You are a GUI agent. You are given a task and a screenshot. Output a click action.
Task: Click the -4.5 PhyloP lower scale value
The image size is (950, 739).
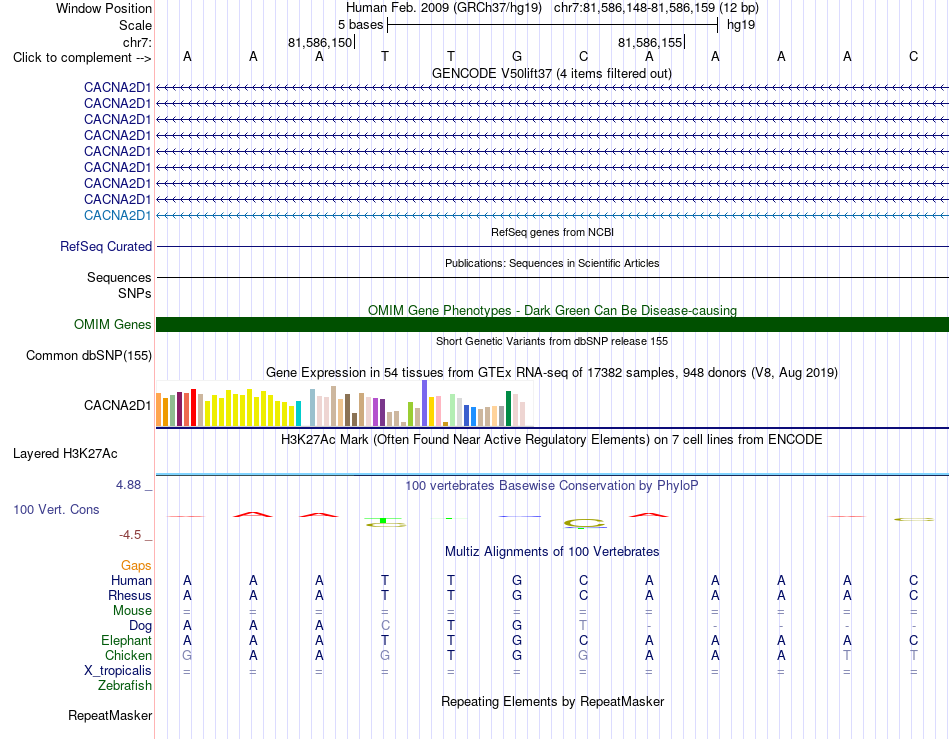point(130,535)
